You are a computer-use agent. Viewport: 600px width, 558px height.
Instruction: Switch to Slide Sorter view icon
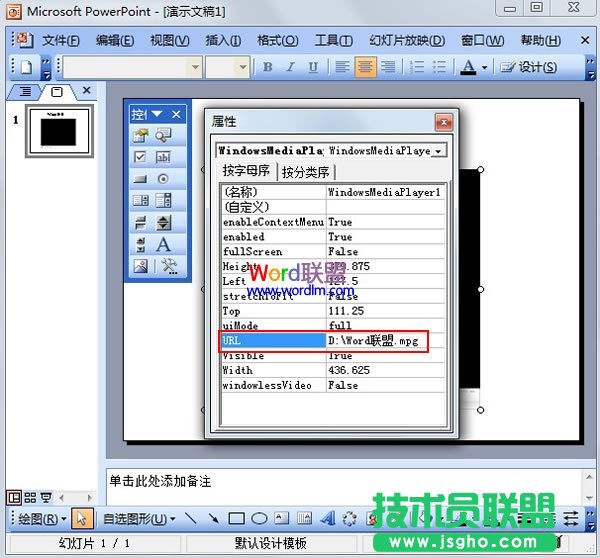point(30,498)
